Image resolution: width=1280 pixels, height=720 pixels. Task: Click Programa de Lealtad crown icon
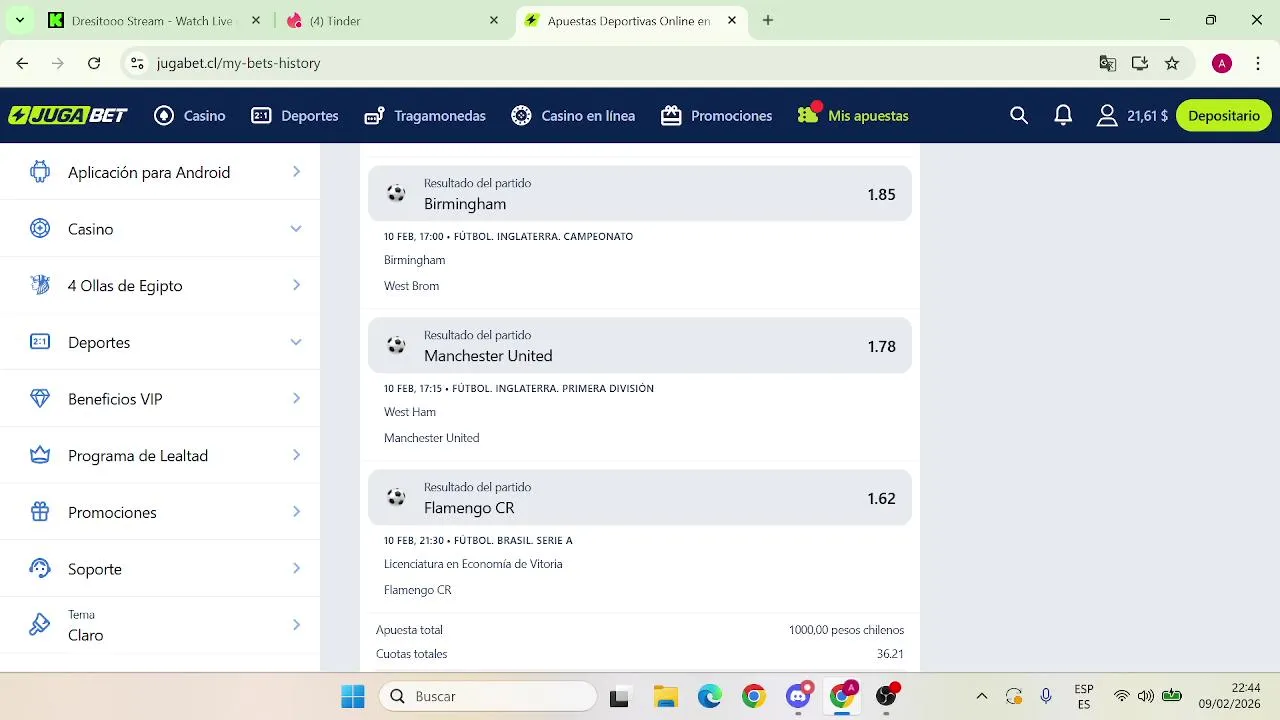(x=40, y=455)
